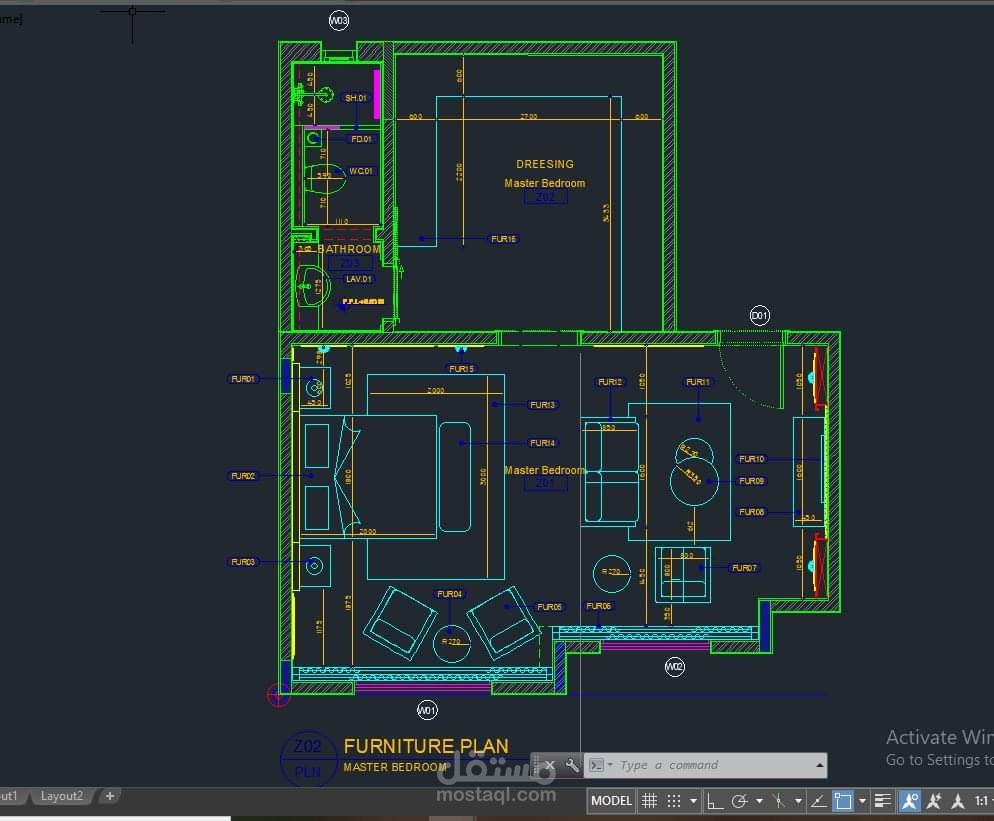Open the 1:1 annotation scale list

[x=983, y=801]
